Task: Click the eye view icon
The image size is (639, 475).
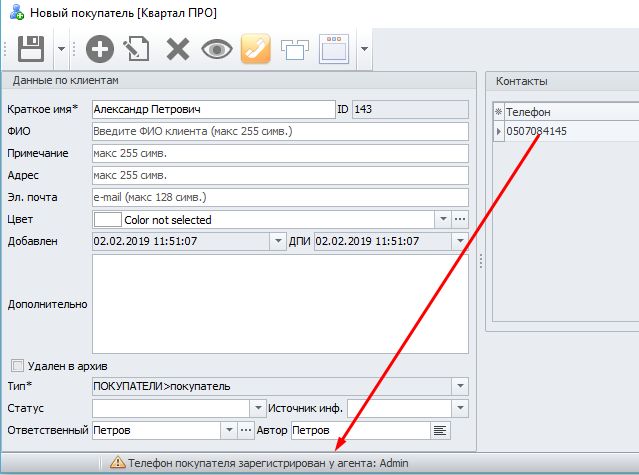Action: (x=215, y=48)
